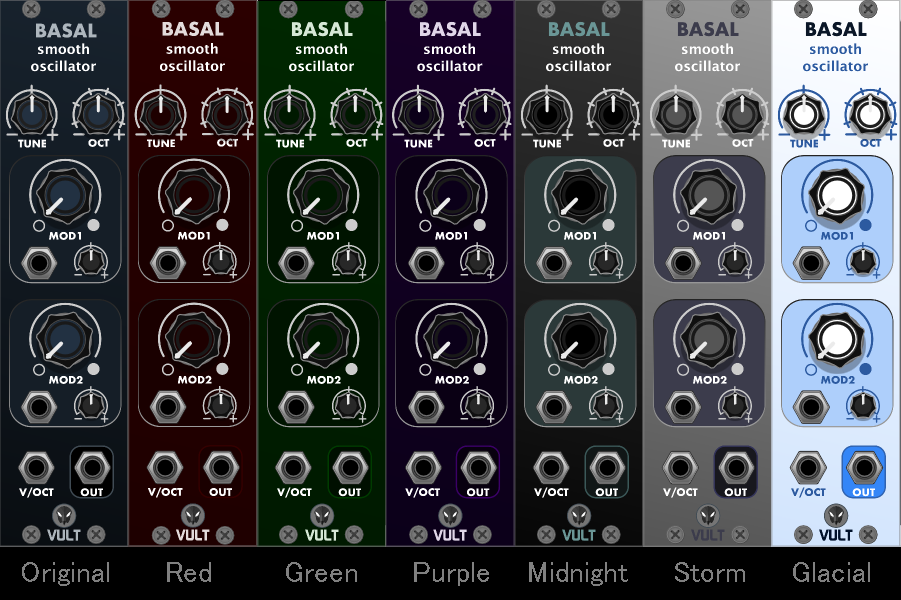
Task: Click the V/OCT jack on Storm module
Action: point(680,467)
